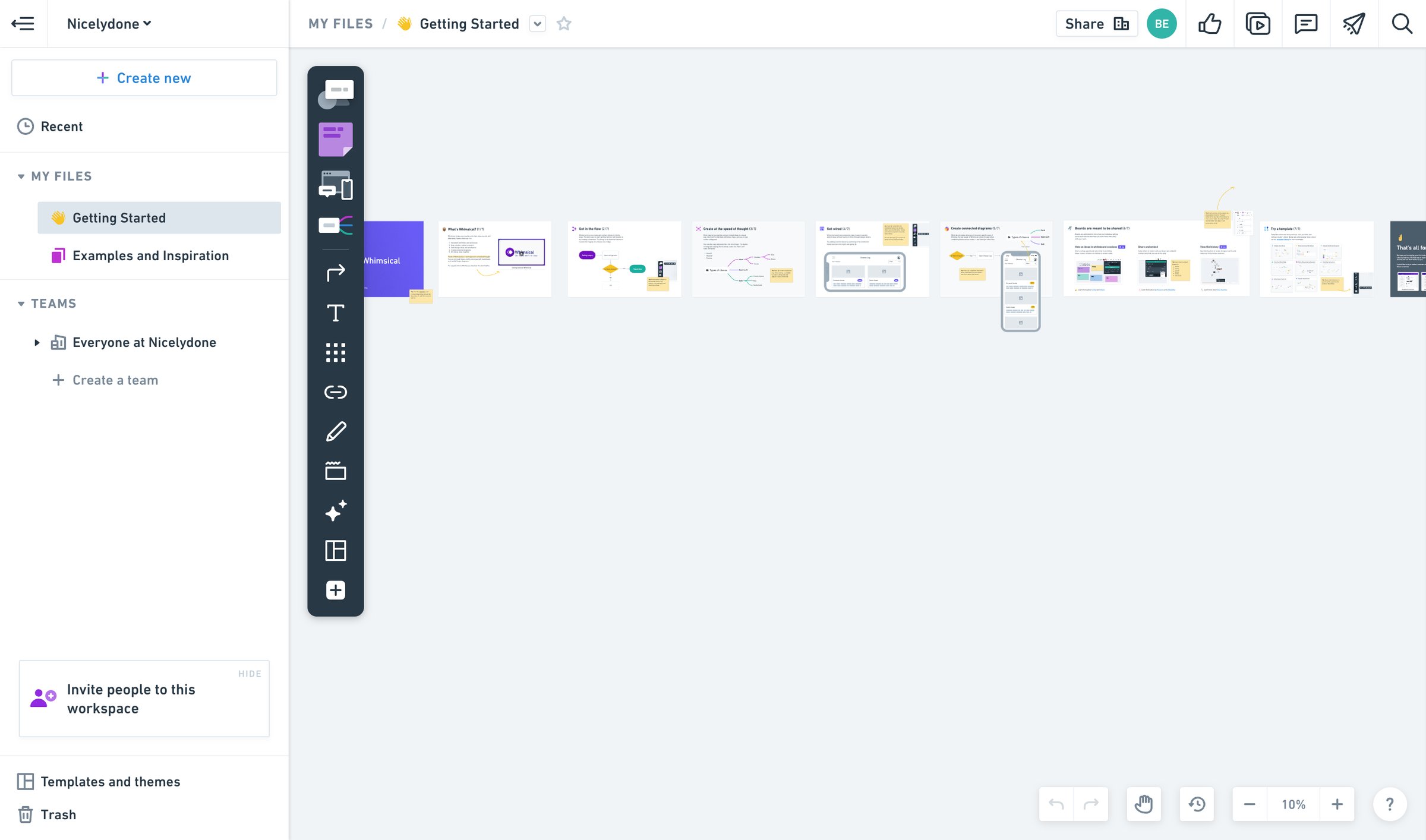1426x840 pixels.
Task: Collapse the MY FILES section
Action: tap(21, 176)
